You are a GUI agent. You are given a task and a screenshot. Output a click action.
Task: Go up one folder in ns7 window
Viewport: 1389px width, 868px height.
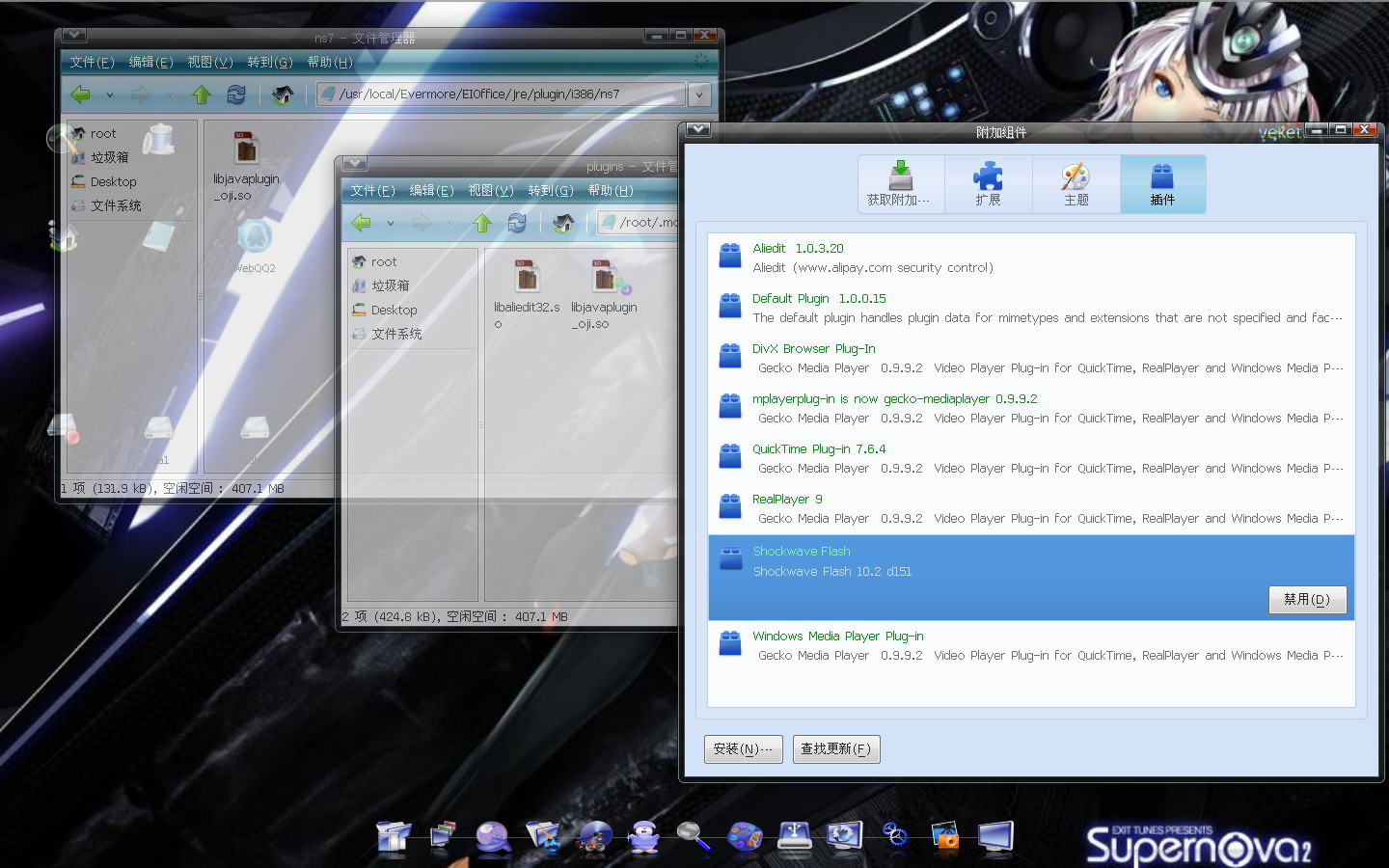[201, 95]
